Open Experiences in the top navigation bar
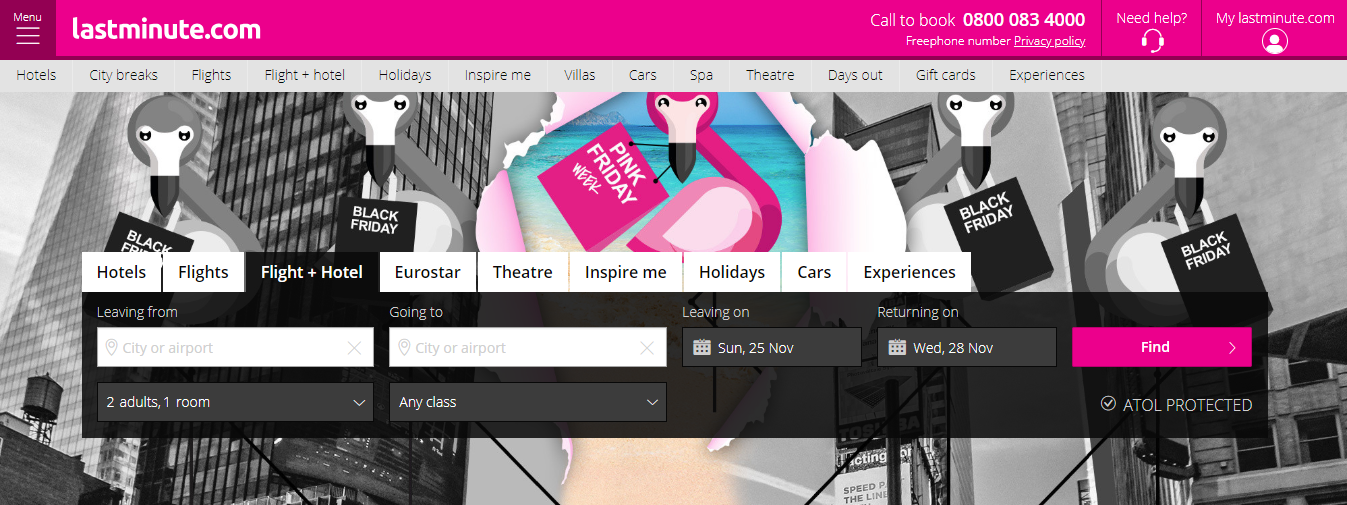 [x=1047, y=75]
